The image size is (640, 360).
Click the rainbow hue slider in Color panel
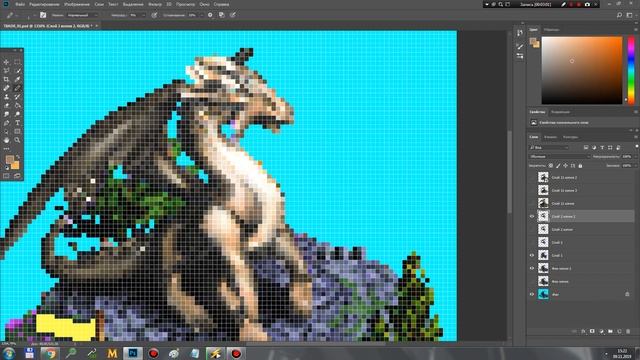[631, 70]
